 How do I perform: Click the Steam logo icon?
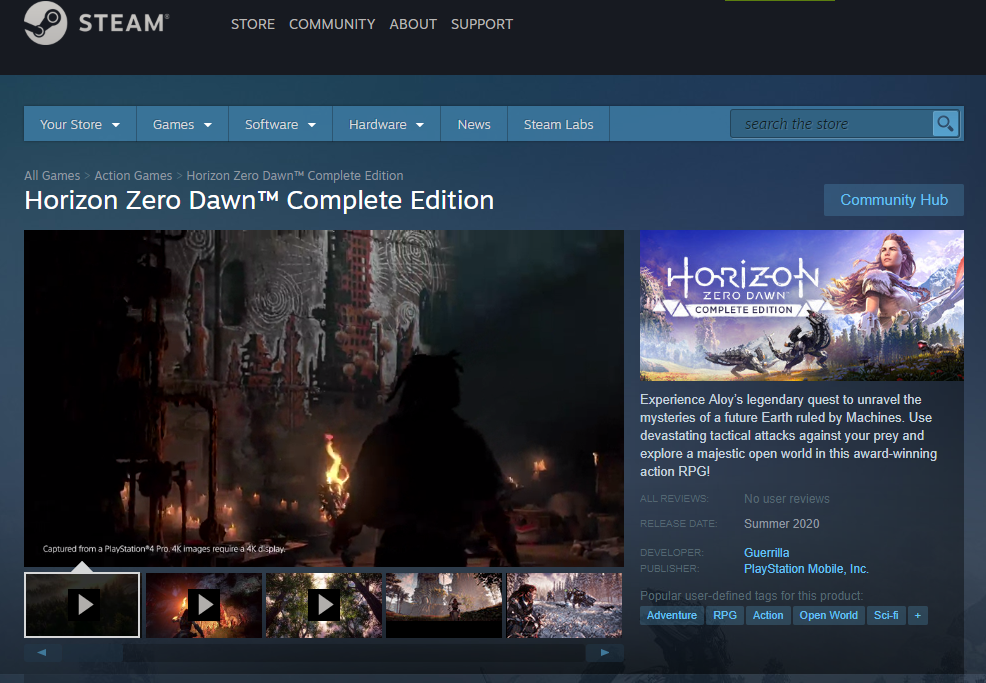tap(45, 23)
